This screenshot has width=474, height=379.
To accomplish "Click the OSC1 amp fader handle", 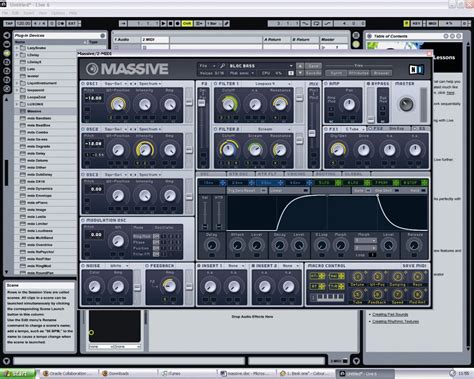I will point(189,102).
